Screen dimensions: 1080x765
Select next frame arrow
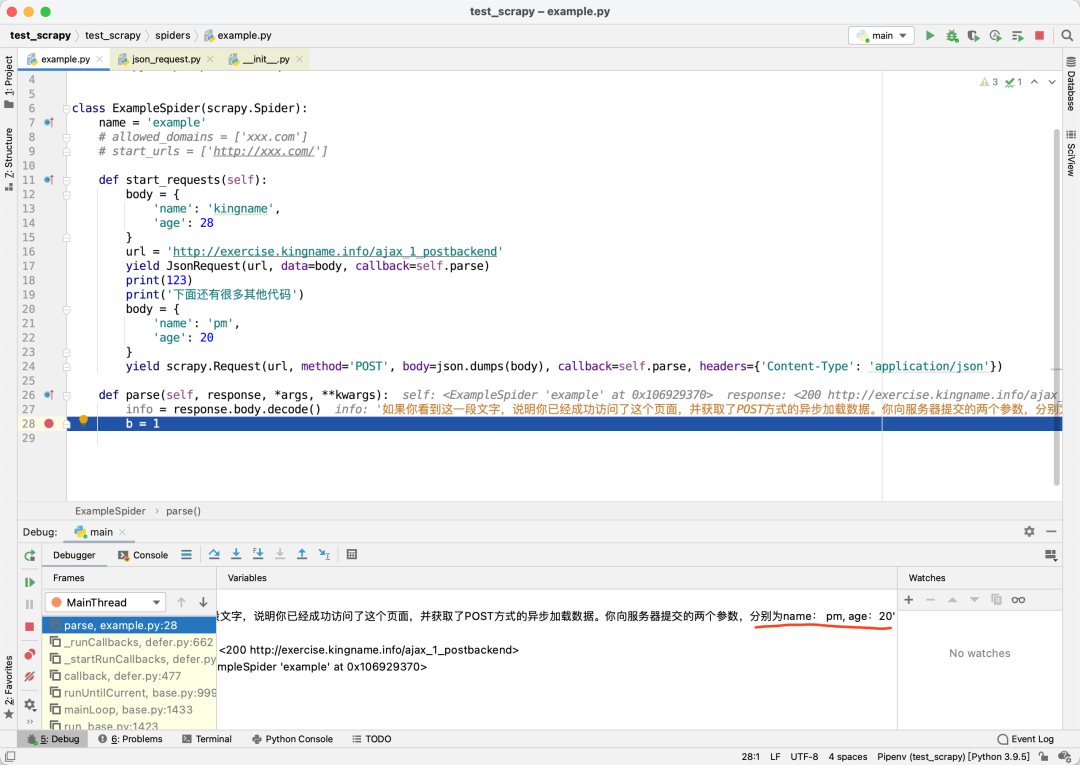203,602
